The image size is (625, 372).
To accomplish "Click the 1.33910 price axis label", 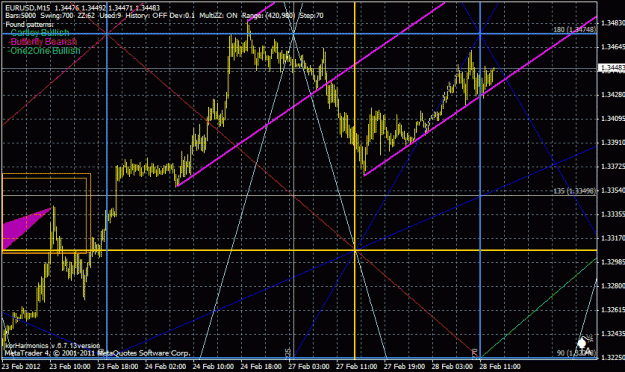I will (613, 142).
